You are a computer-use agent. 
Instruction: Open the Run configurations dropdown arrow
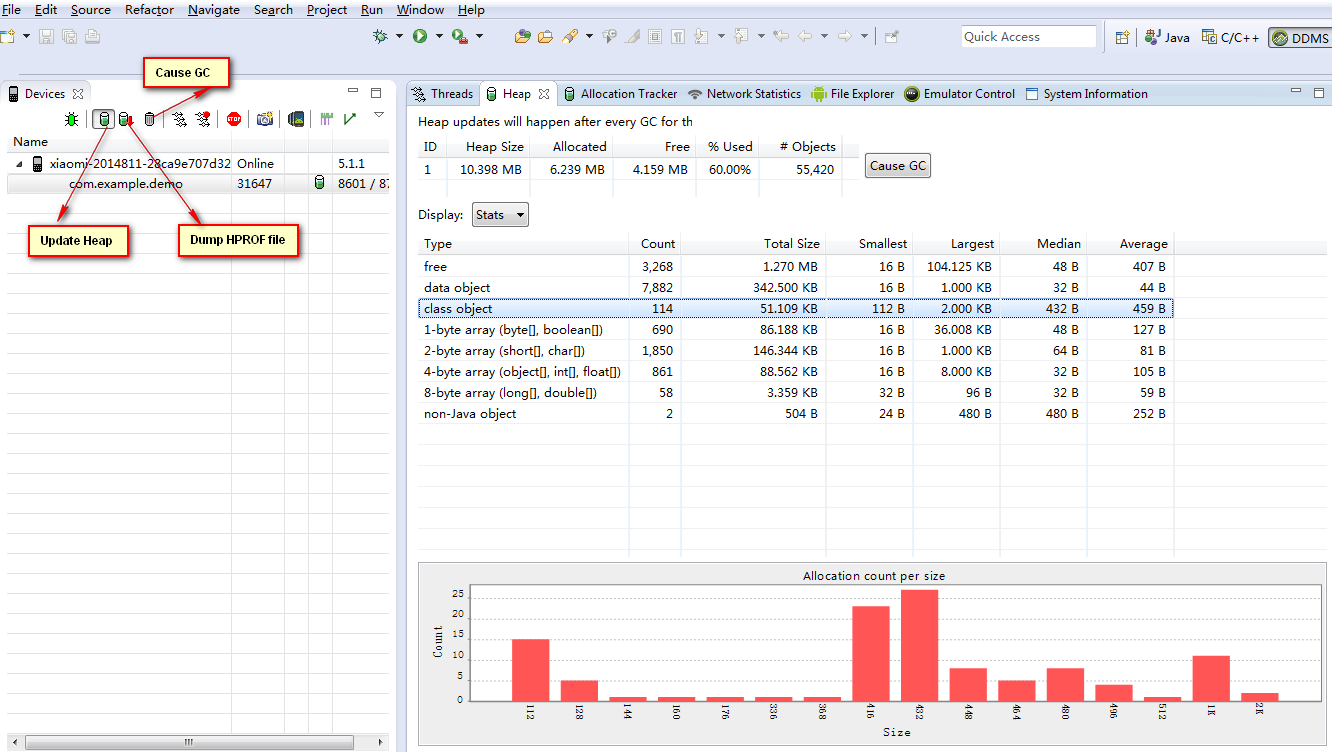(x=439, y=36)
